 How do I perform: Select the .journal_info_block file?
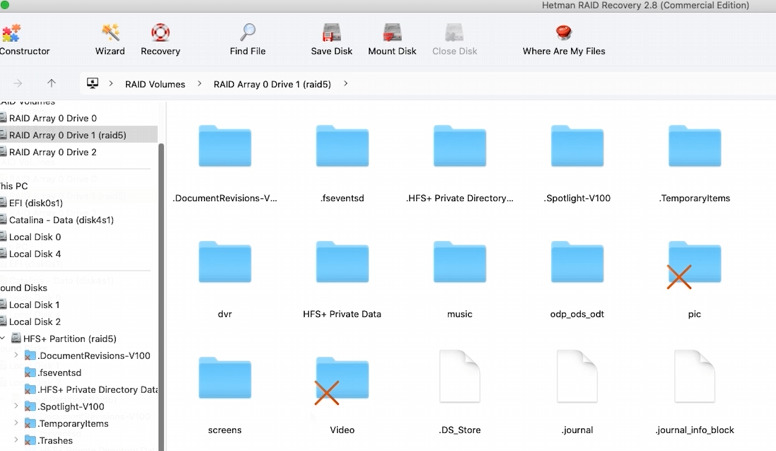(694, 377)
